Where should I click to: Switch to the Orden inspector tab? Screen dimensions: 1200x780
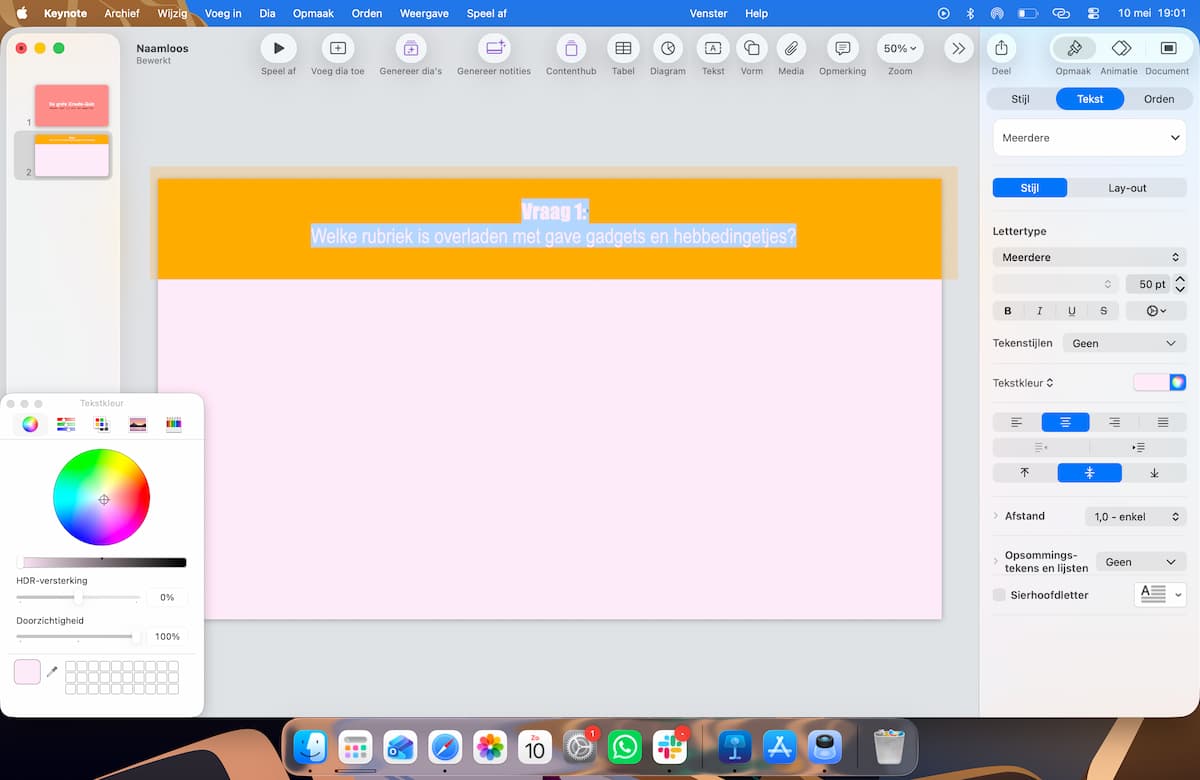coord(1159,99)
